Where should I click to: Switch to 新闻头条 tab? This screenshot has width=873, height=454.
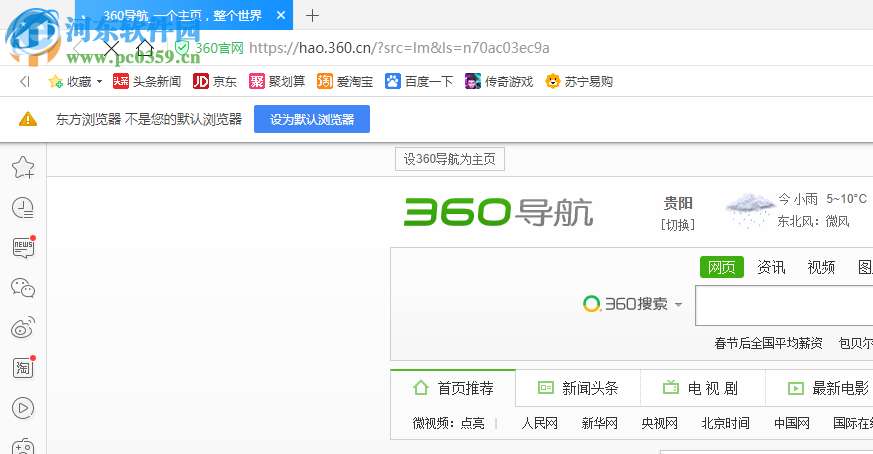tap(578, 388)
